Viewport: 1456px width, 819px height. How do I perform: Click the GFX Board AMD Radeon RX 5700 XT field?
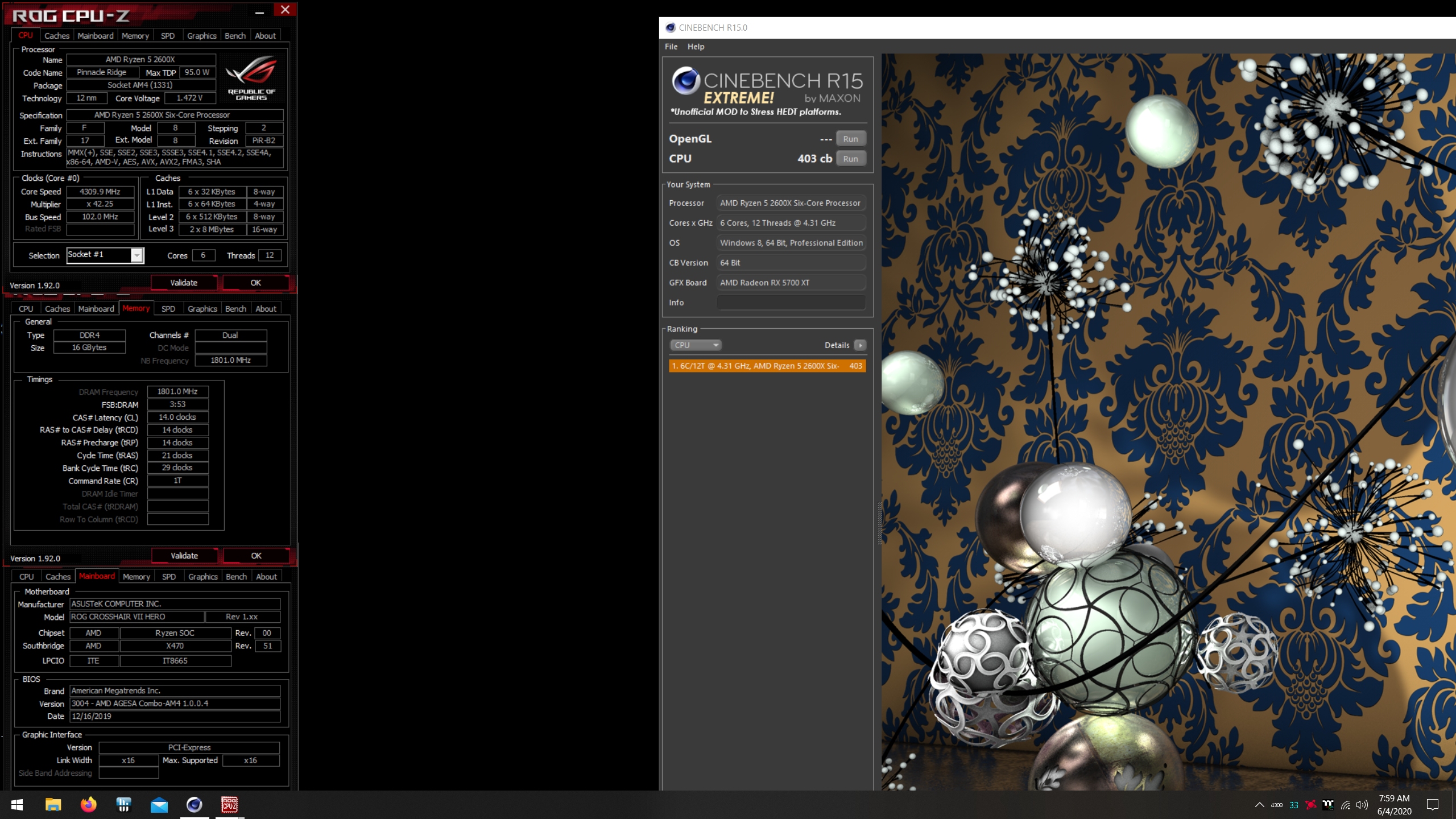(x=791, y=283)
